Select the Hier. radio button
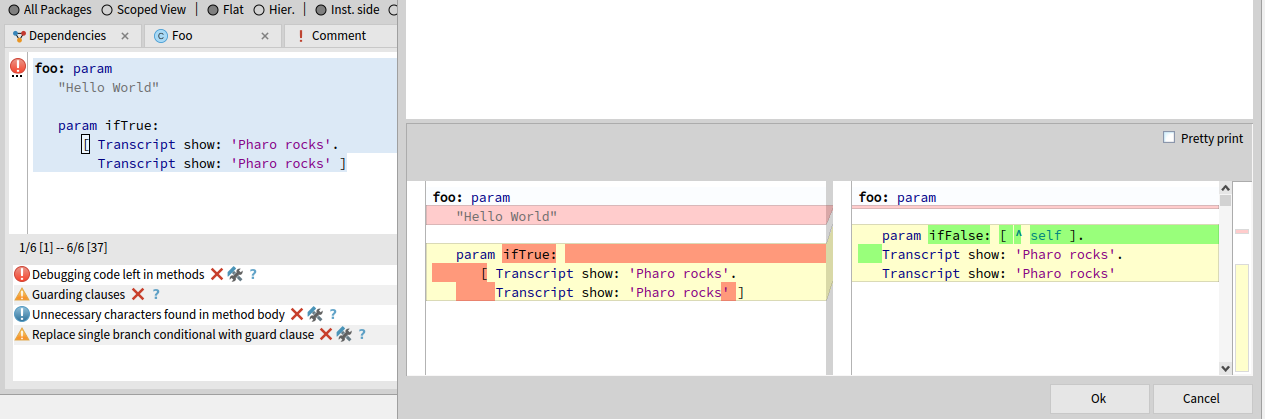 [x=259, y=10]
